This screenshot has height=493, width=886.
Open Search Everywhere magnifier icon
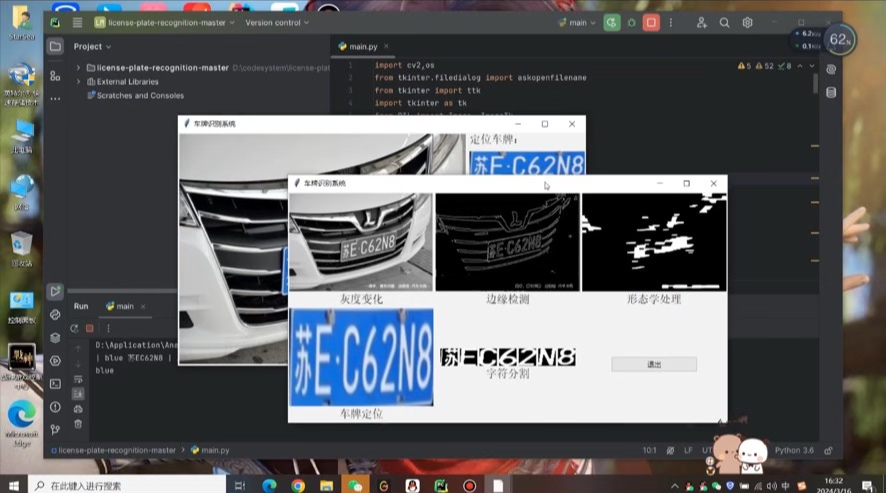(x=724, y=23)
